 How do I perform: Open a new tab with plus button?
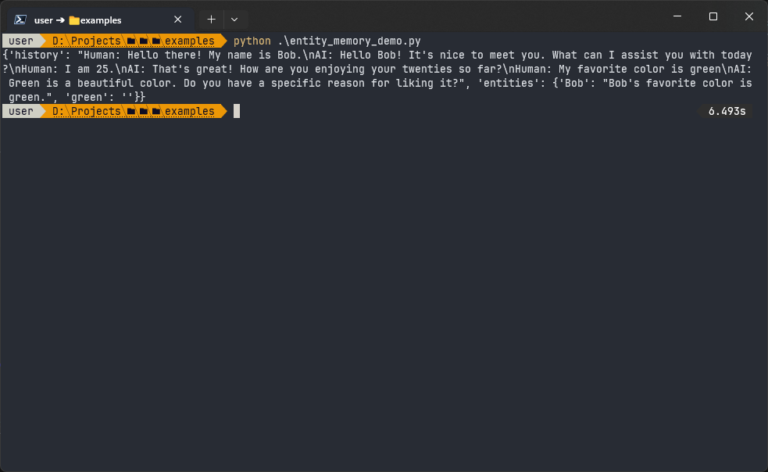coord(211,19)
